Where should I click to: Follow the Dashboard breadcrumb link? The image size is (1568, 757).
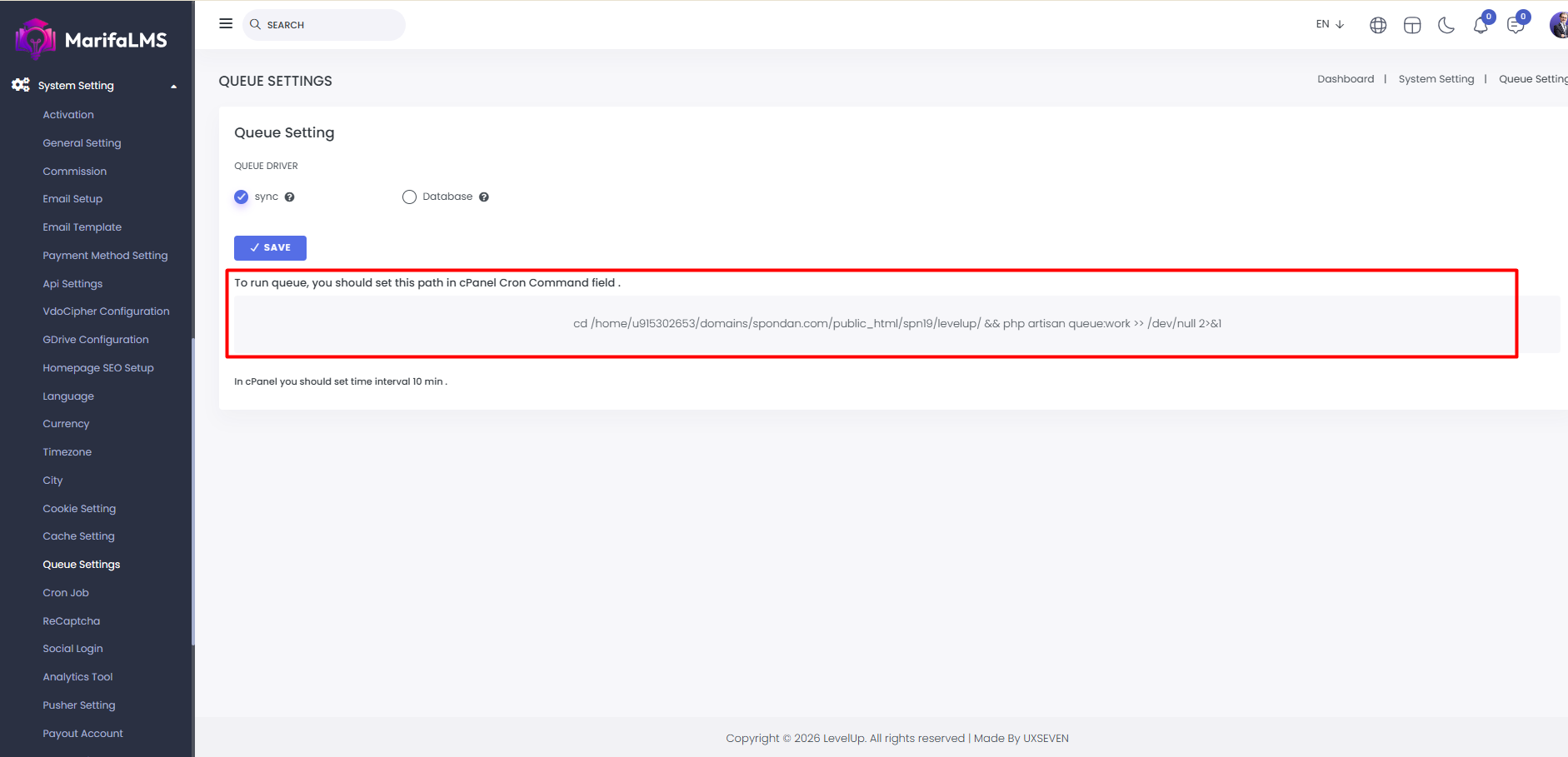click(x=1346, y=79)
